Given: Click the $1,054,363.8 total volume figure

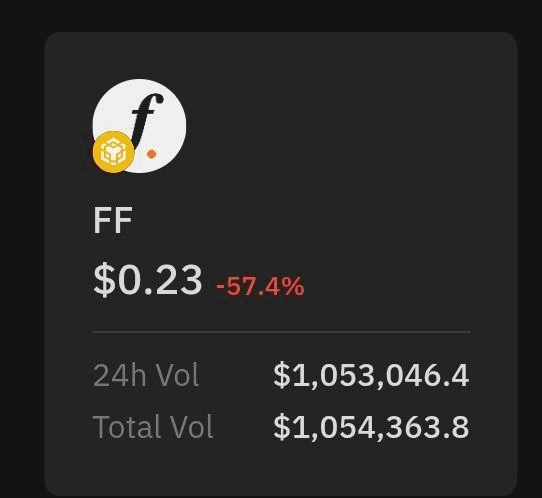Looking at the screenshot, I should click(371, 427).
